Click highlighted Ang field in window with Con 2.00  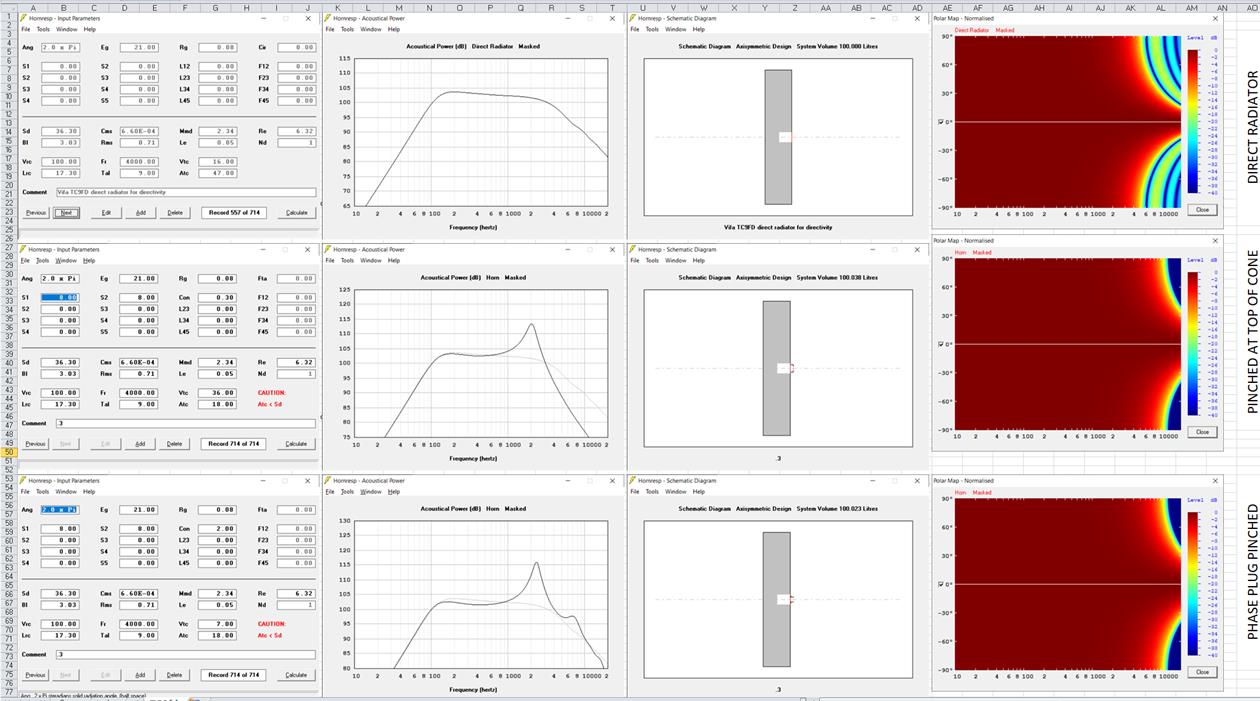(x=60, y=509)
